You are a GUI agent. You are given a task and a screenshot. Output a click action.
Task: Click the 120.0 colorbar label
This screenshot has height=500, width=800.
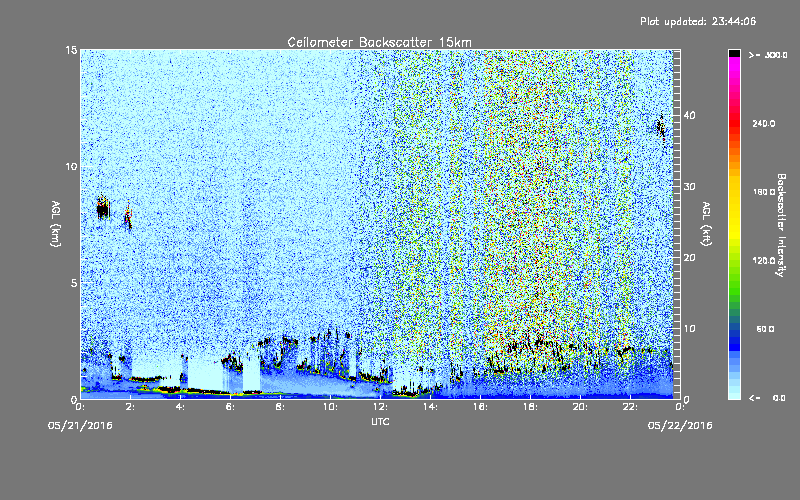pyautogui.click(x=764, y=261)
